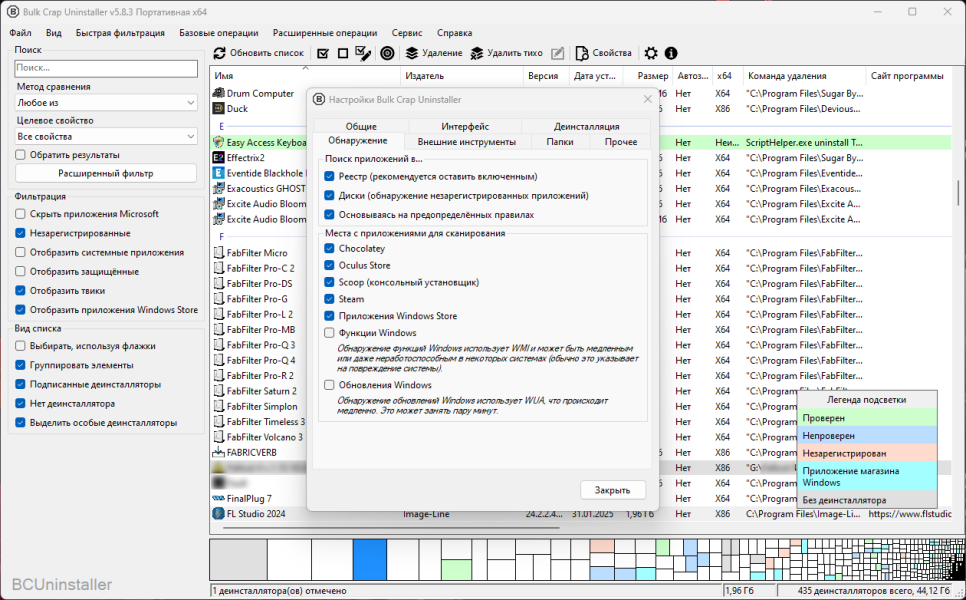Click the Exacoustics GHOST app icon
The height and width of the screenshot is (600, 966).
pos(218,189)
